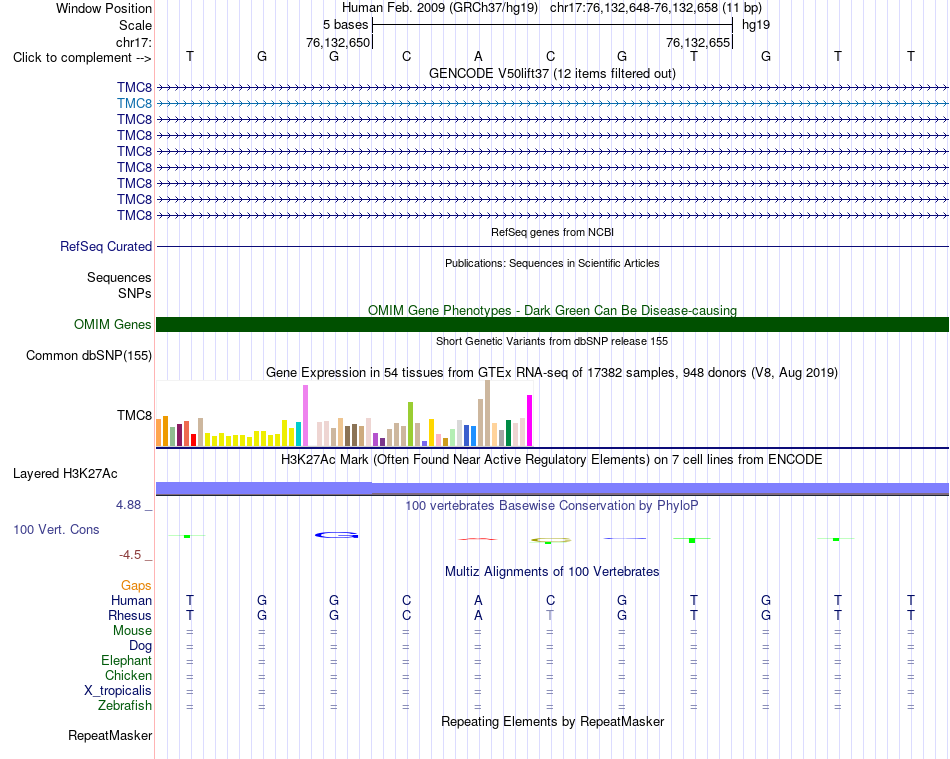950x759 pixels.
Task: Click the grey T mismatch in Rhesus row
Action: [x=550, y=615]
